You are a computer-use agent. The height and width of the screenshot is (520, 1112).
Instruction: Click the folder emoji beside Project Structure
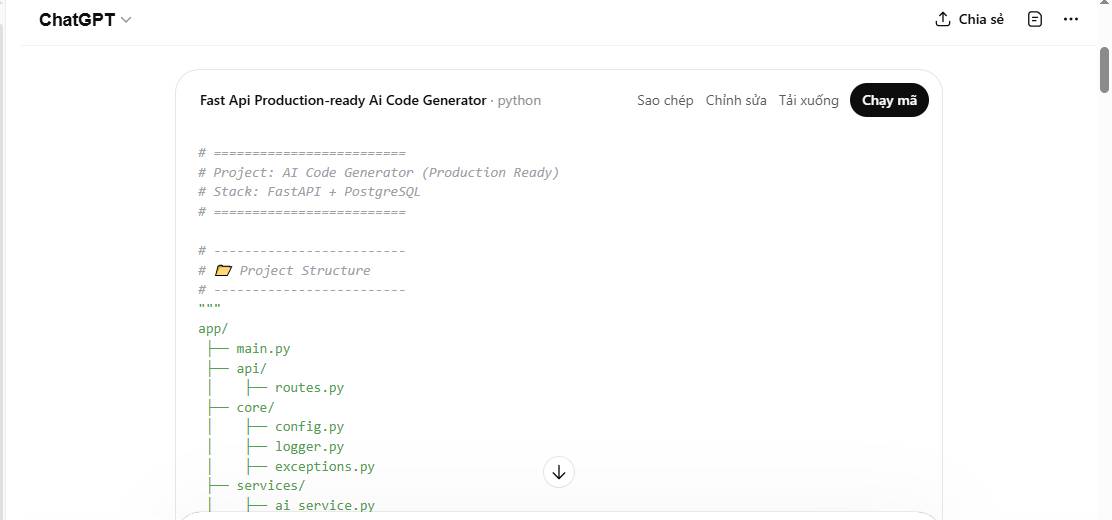coord(223,271)
